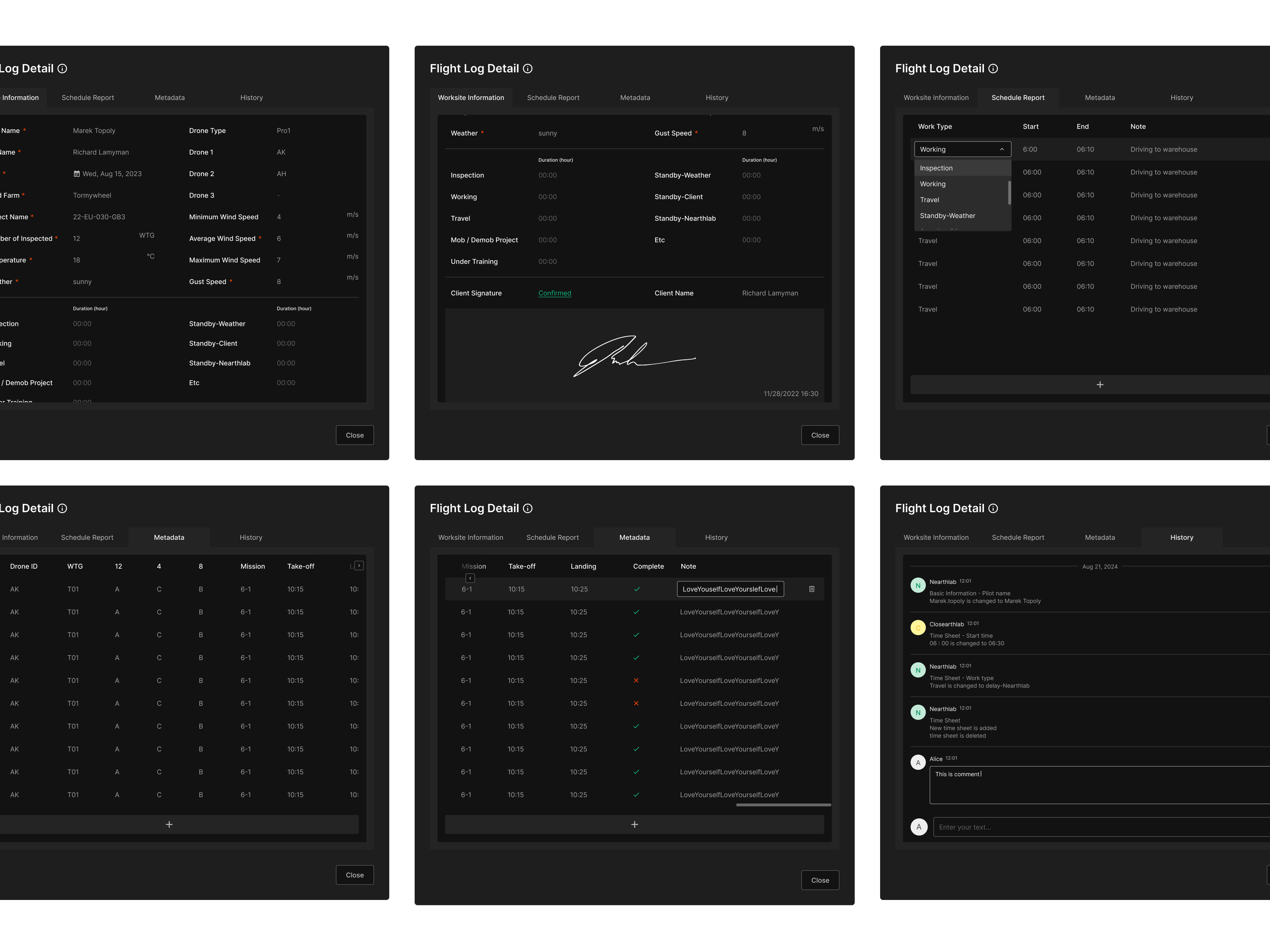Click the plus icon below the Work Type schedule table
The width and height of the screenshot is (1270, 952).
click(1100, 385)
